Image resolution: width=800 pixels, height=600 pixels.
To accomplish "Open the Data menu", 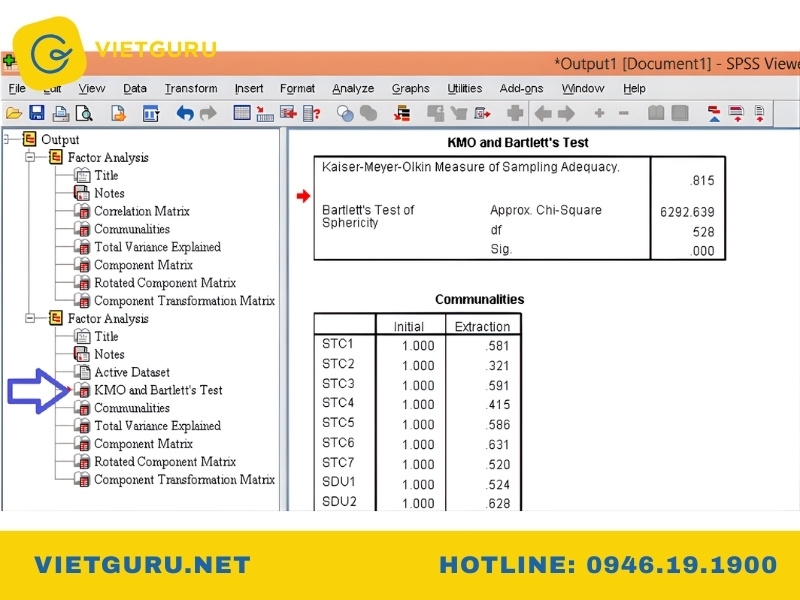I will (135, 88).
